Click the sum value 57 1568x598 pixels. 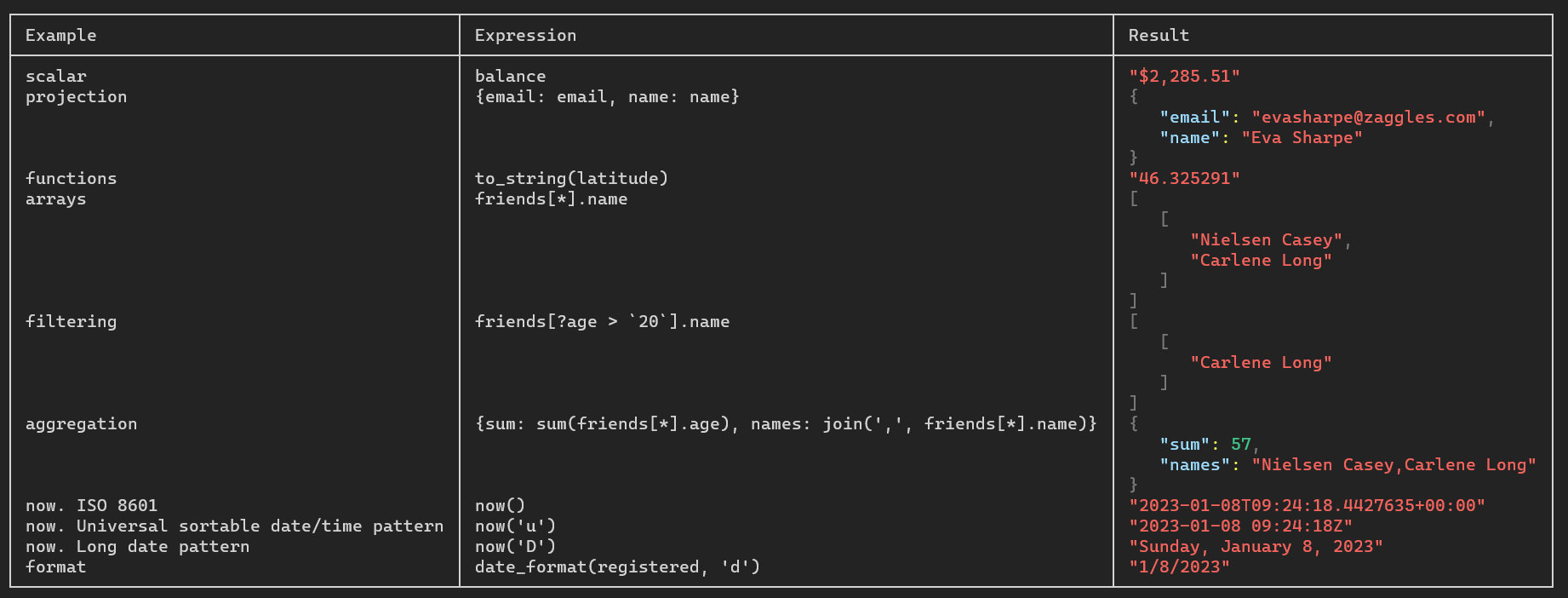point(1240,444)
